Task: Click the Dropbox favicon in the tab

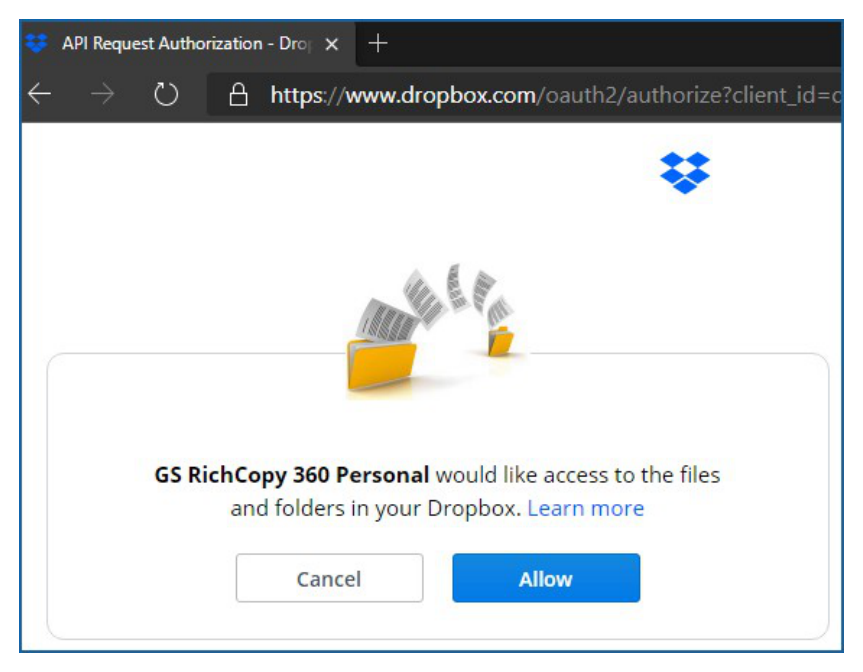Action: [37, 43]
